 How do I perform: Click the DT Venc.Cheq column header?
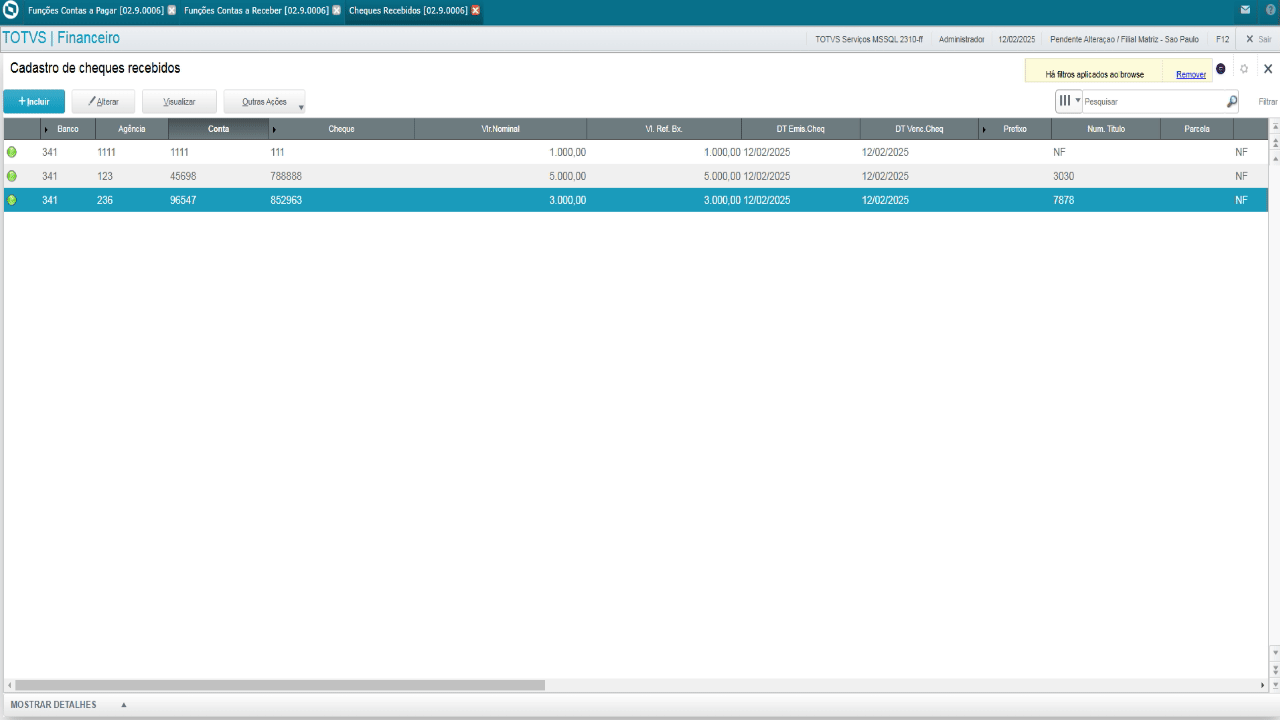point(918,129)
